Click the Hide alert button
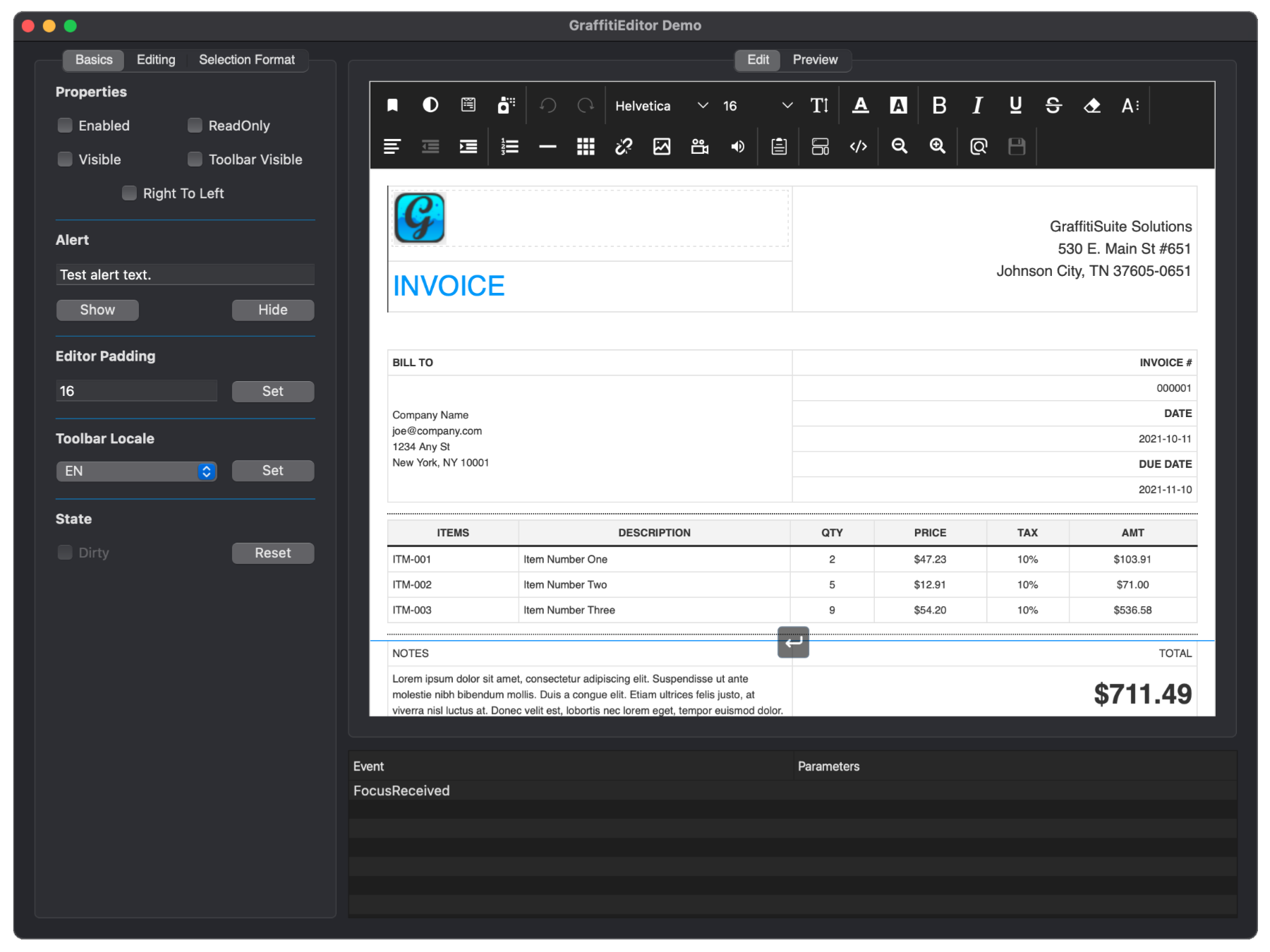This screenshot has height=952, width=1270. click(273, 310)
